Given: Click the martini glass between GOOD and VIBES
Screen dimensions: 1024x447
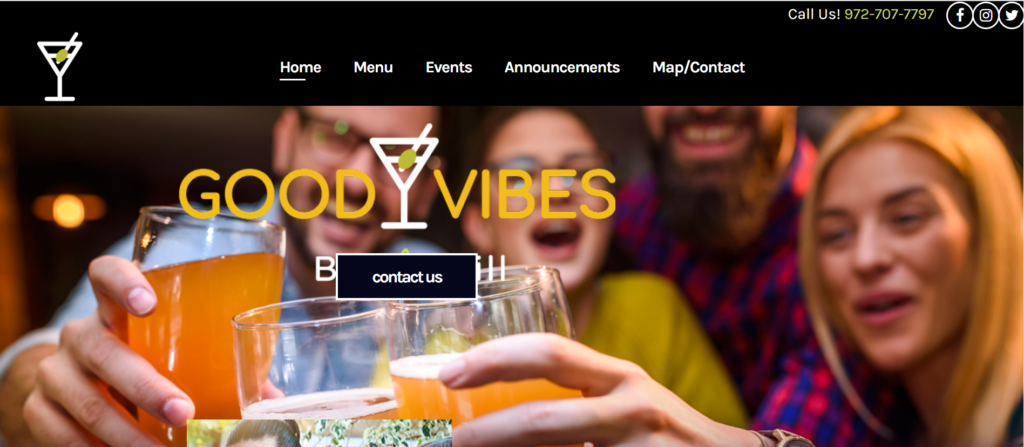Looking at the screenshot, I should (404, 176).
